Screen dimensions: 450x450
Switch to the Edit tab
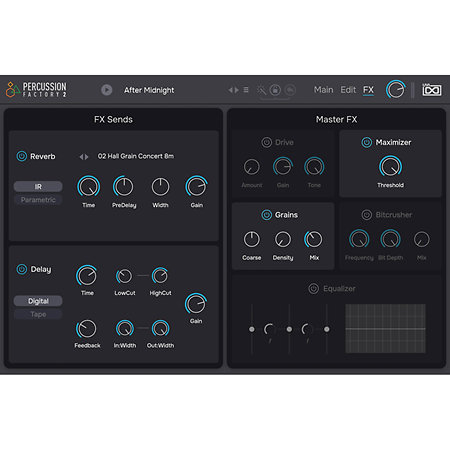click(348, 90)
